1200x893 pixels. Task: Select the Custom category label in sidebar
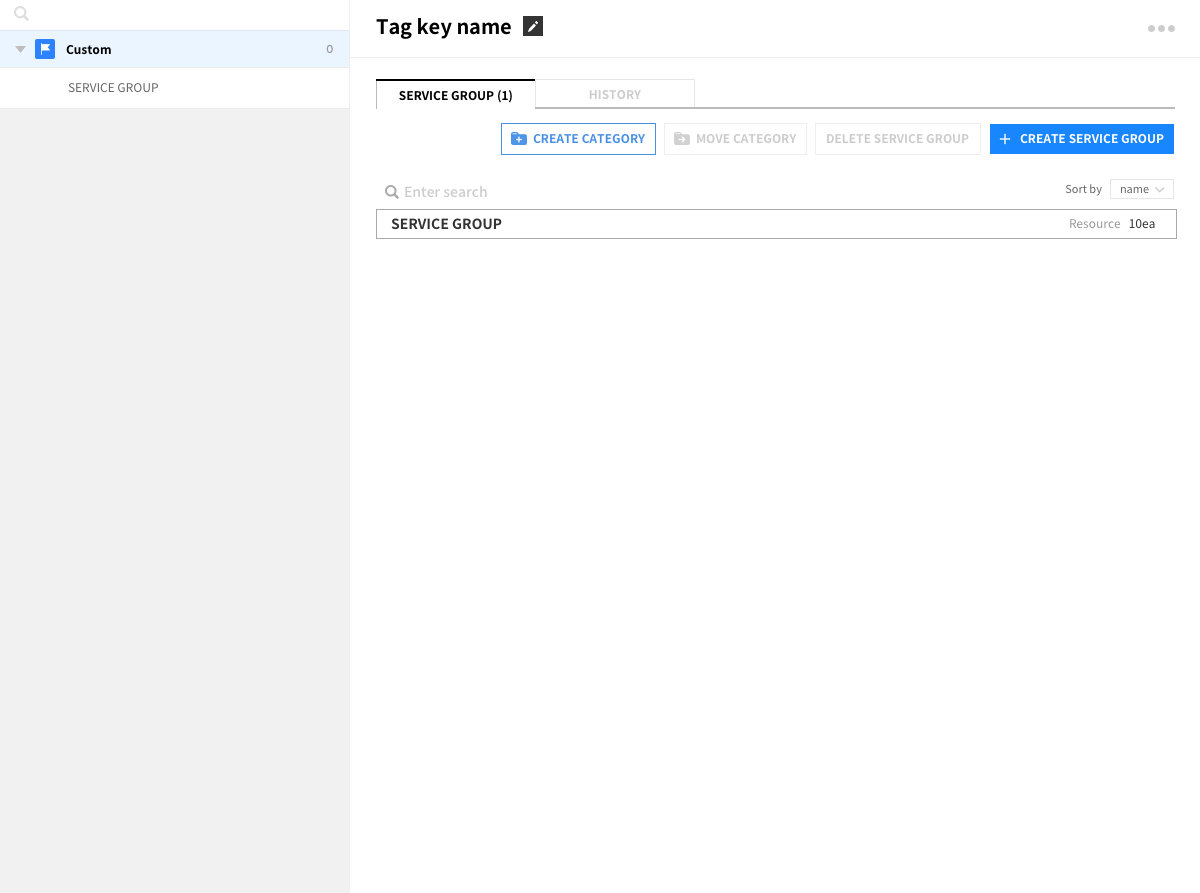click(89, 49)
